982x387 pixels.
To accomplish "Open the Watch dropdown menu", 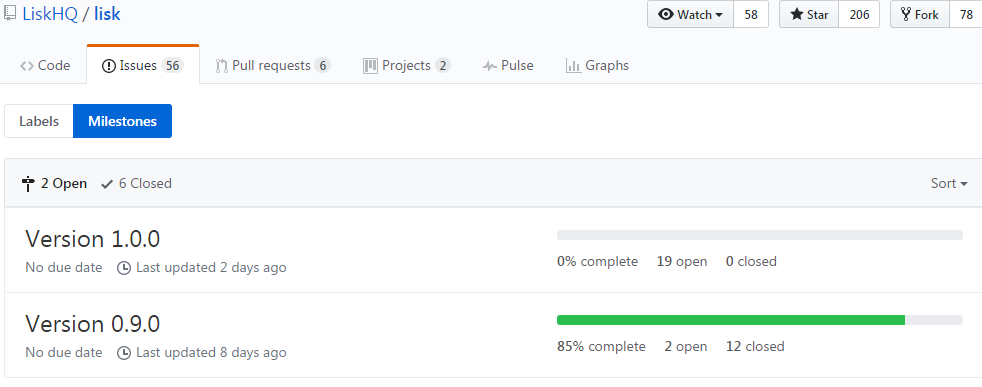I will tap(690, 14).
